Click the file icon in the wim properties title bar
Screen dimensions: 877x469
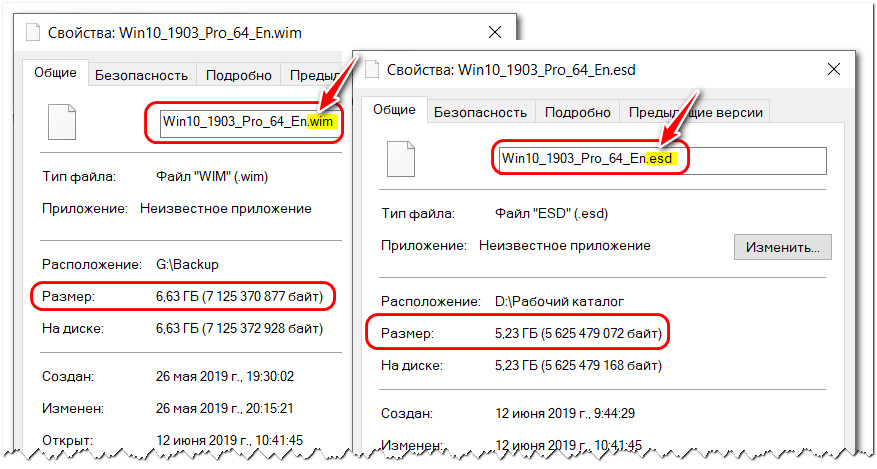tap(33, 32)
